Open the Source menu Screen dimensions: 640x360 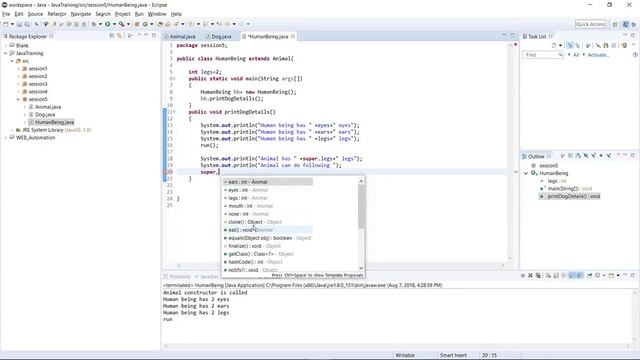coord(35,14)
